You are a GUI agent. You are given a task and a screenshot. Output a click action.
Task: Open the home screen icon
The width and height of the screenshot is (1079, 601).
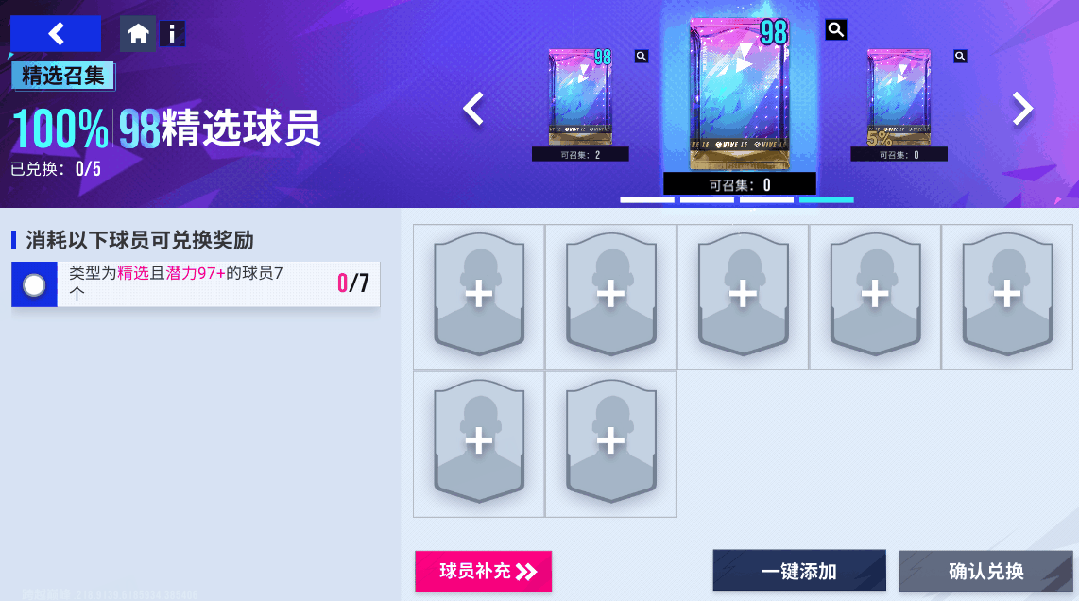(x=138, y=33)
